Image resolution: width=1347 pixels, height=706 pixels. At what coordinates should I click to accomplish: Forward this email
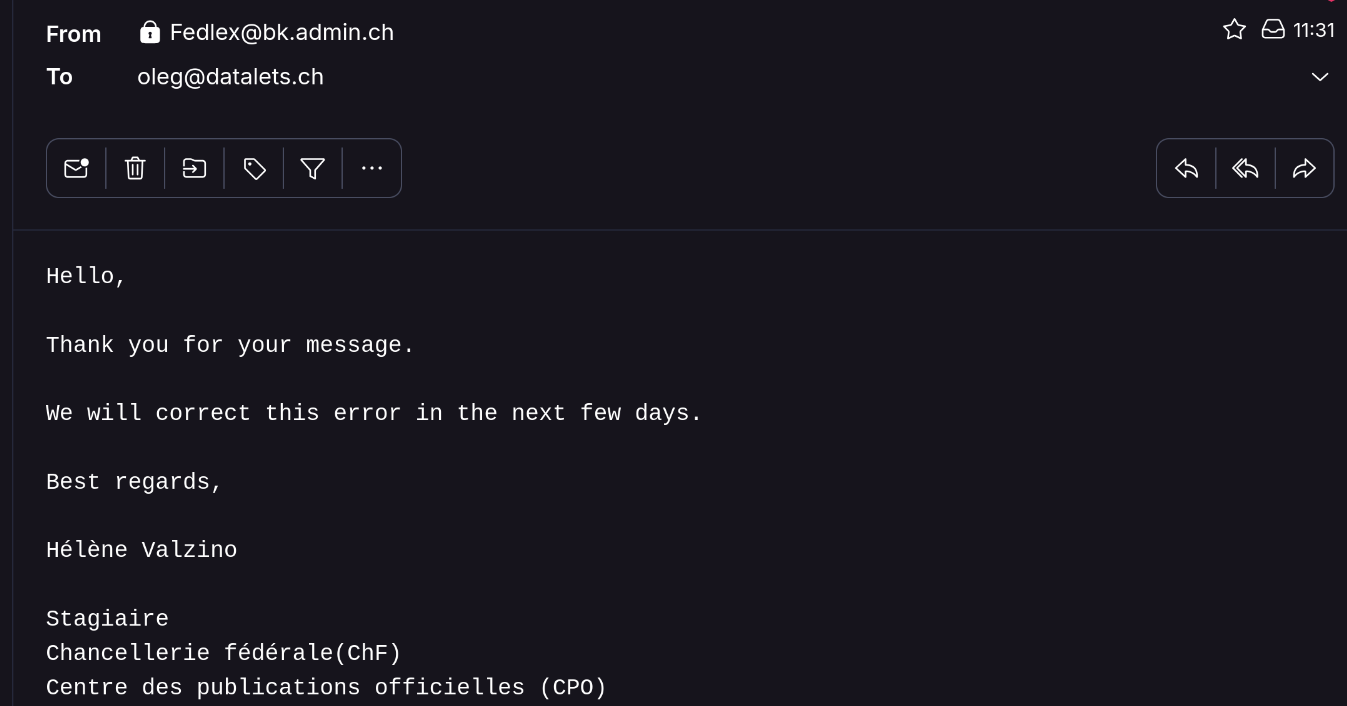point(1304,168)
